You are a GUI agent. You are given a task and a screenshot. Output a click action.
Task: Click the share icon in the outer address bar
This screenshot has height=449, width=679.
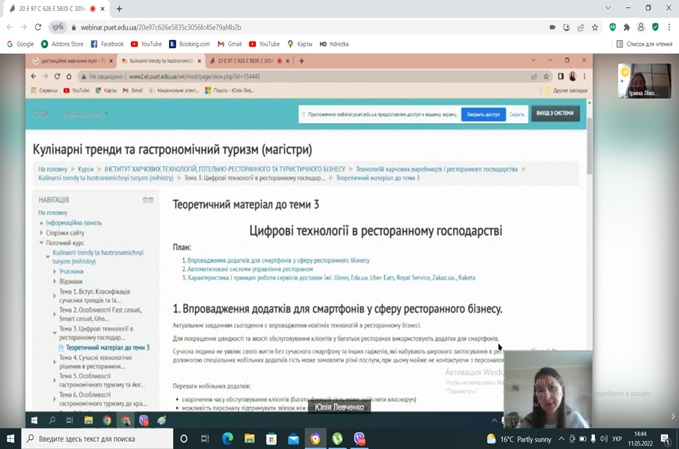coord(581,27)
